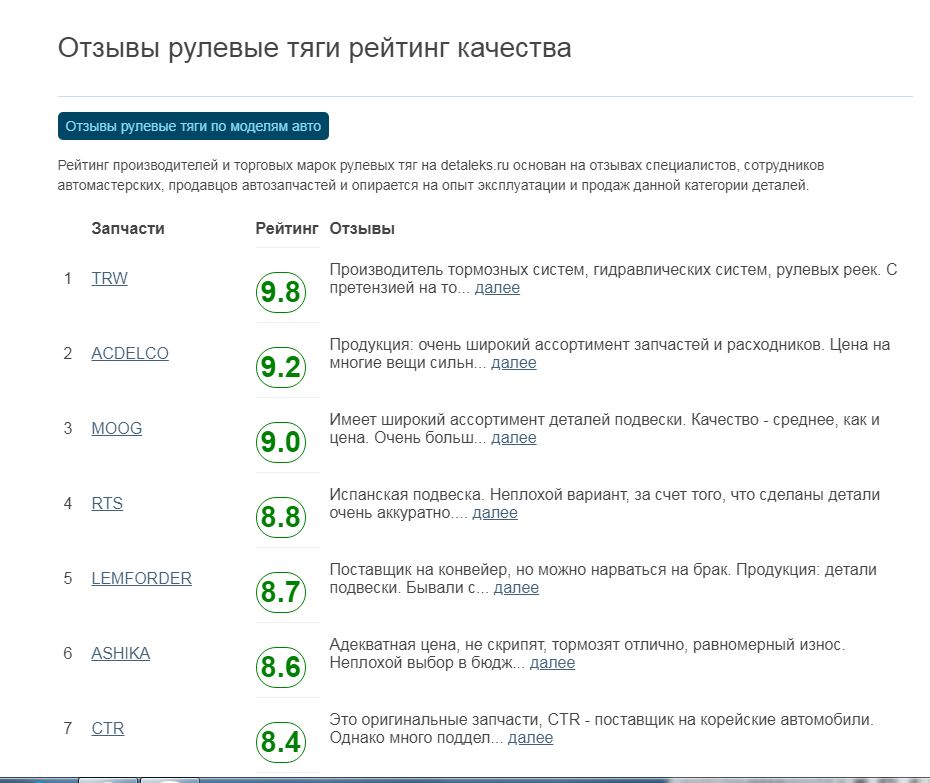This screenshot has width=930, height=783.
Task: Click 'далее' in the MOOG review
Action: pos(514,438)
